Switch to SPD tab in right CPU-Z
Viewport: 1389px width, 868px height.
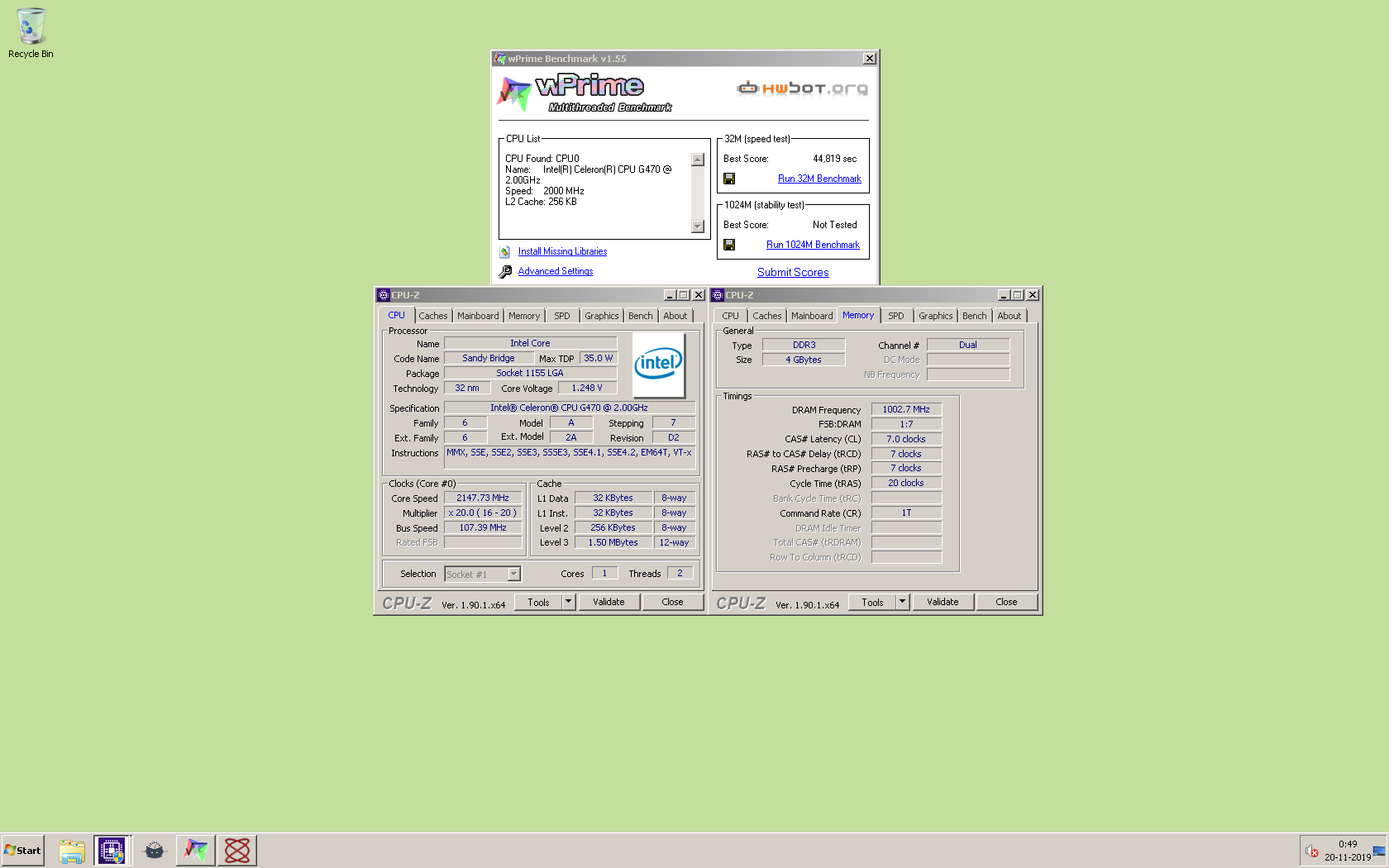pyautogui.click(x=896, y=316)
